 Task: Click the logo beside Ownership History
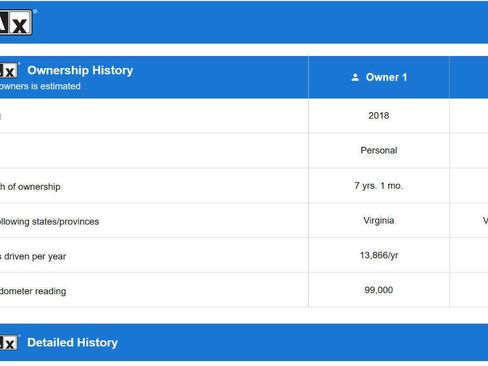pos(9,70)
